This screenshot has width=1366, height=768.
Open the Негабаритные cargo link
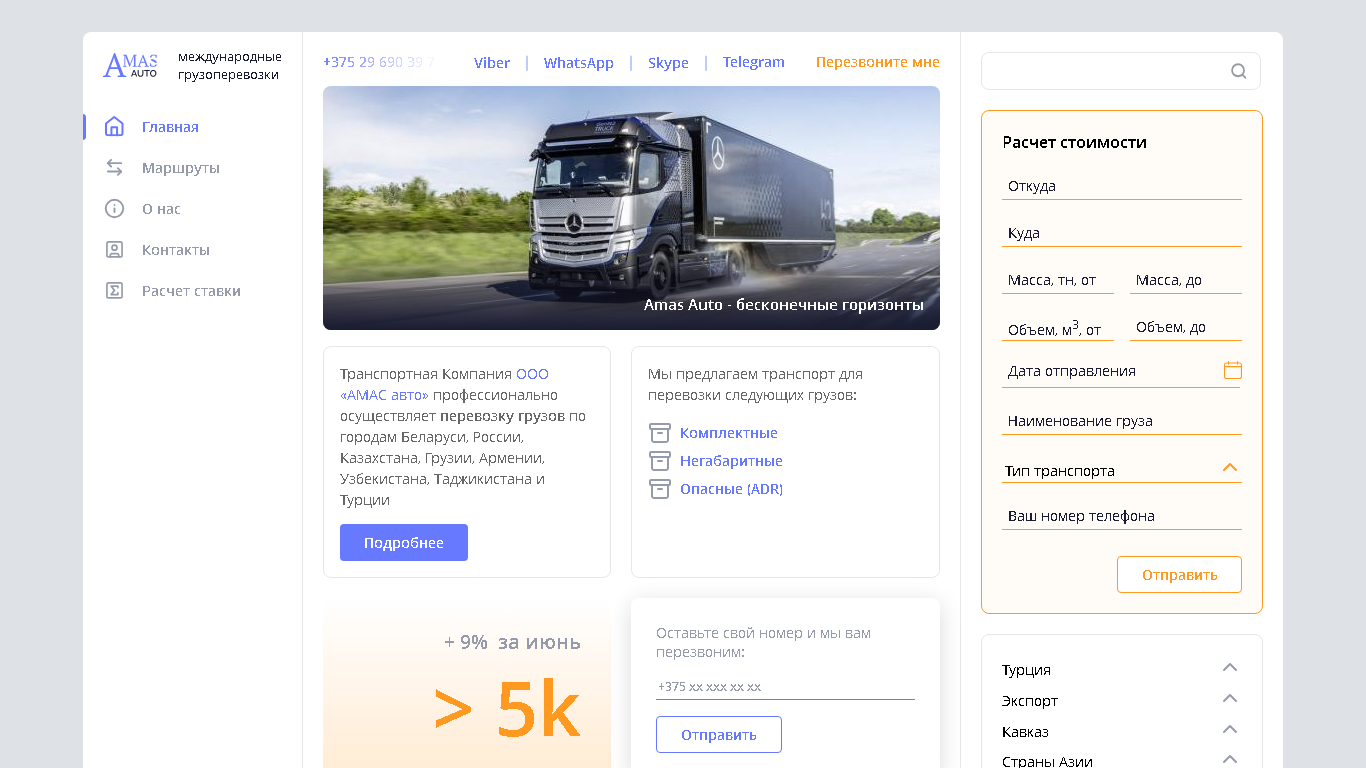(x=731, y=461)
